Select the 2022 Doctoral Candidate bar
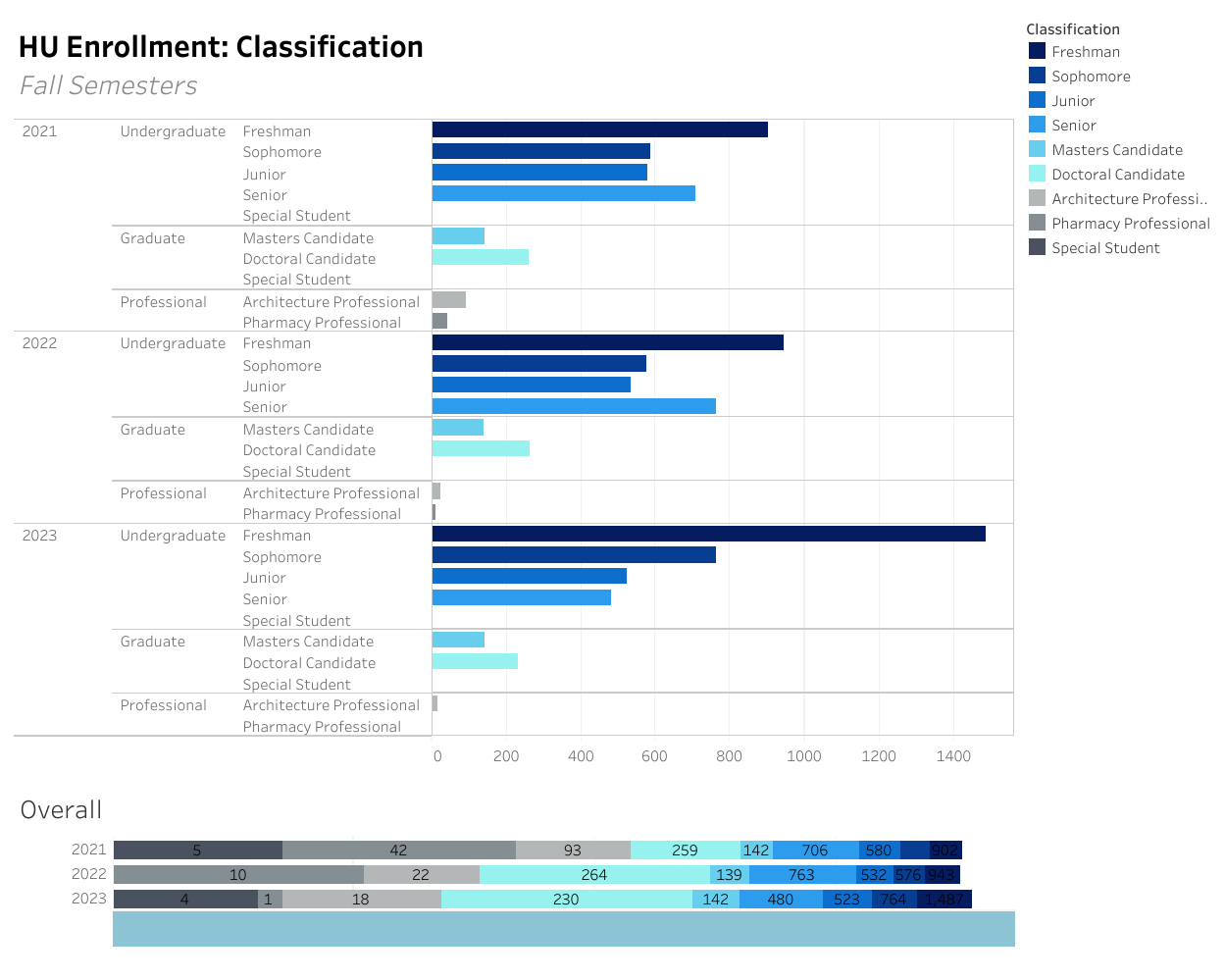Screen dimensions: 1225x980 [481, 448]
